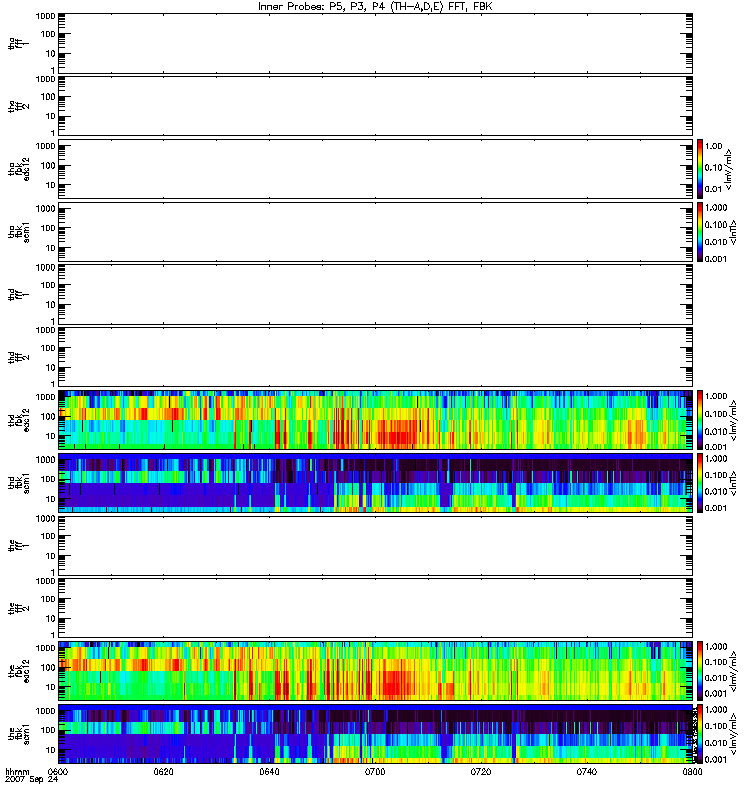The image size is (750, 800).
Task: Select the thd fbk scm1 color bar
Action: tap(700, 483)
